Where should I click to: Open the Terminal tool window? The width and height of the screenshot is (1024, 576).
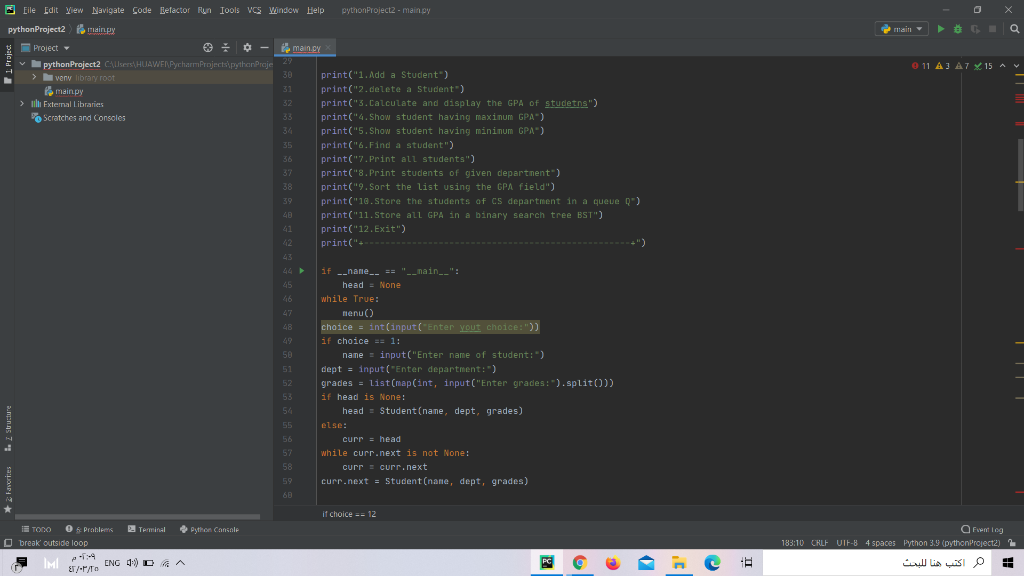pyautogui.click(x=146, y=529)
